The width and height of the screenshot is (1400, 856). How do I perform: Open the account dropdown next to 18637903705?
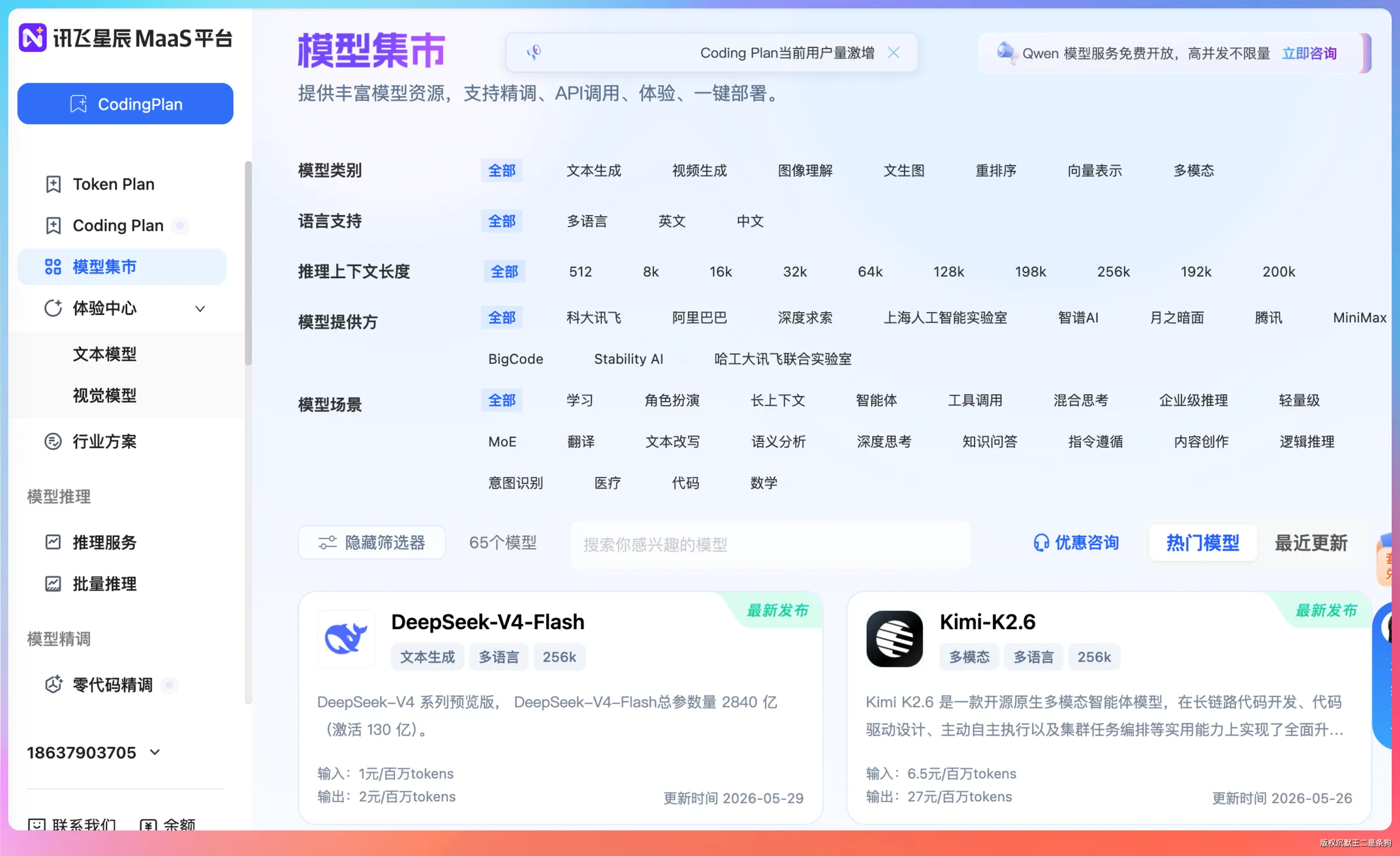pyautogui.click(x=155, y=752)
